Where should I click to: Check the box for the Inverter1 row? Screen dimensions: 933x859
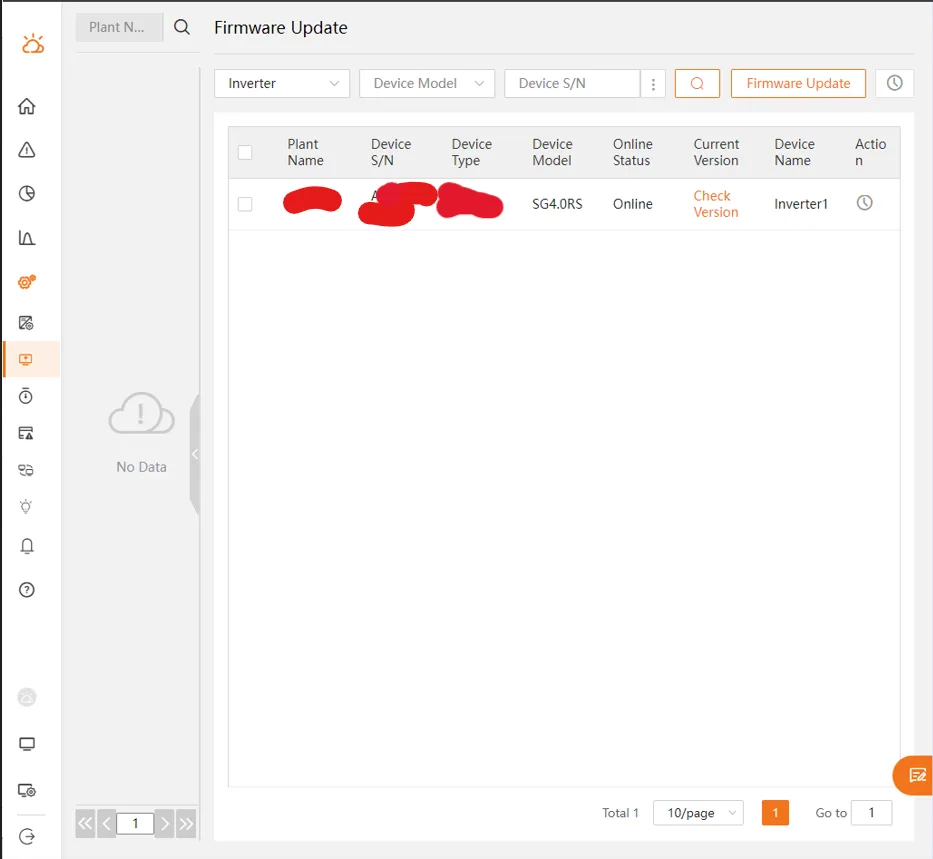tap(245, 204)
